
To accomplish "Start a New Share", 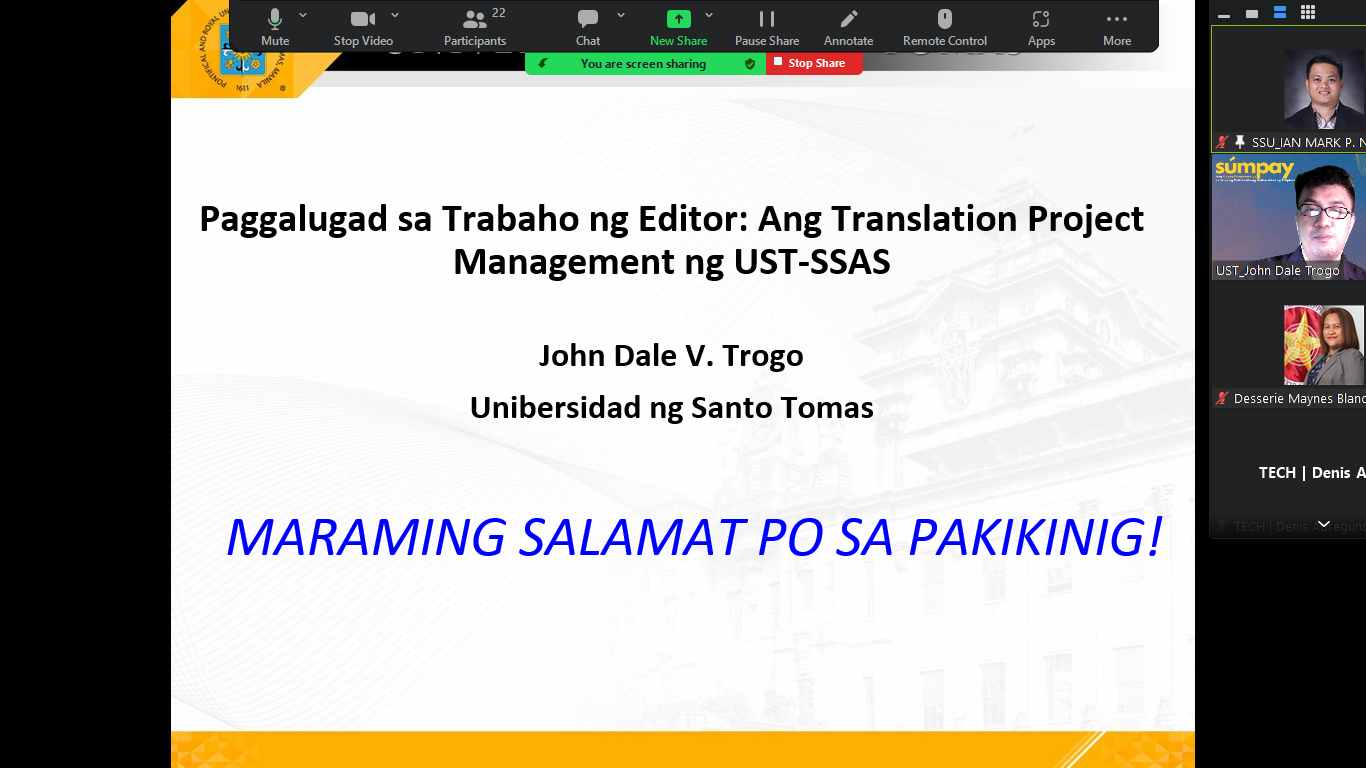I will [678, 27].
